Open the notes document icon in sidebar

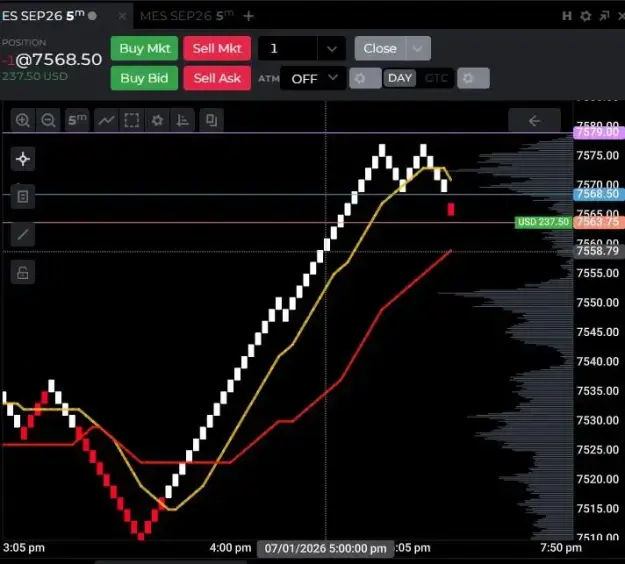pos(23,197)
